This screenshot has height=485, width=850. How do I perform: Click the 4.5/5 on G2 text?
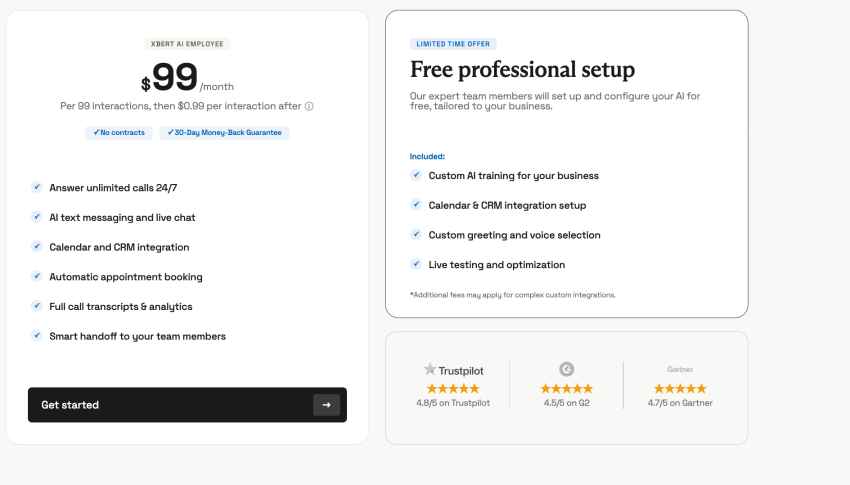pyautogui.click(x=566, y=403)
